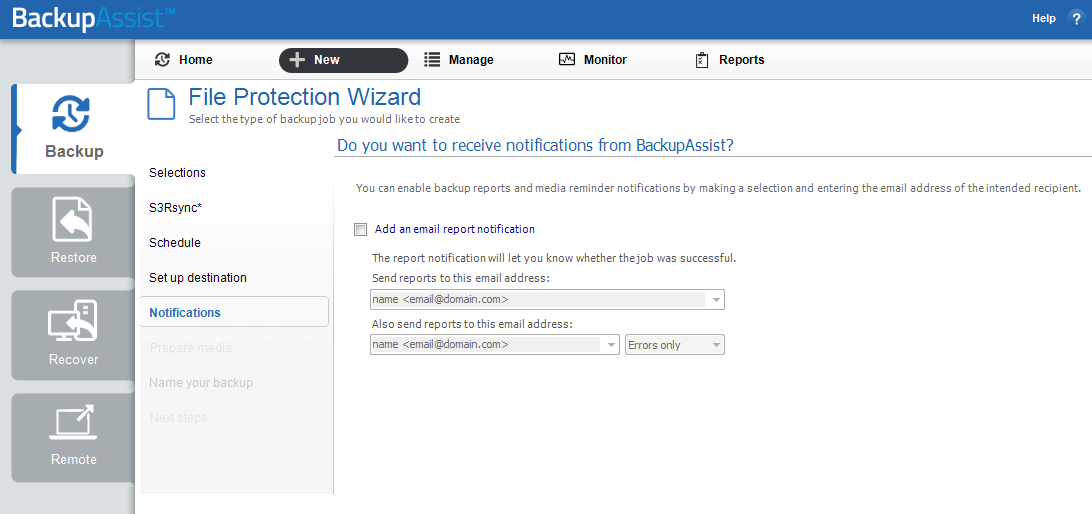
Task: Click the Remote label in the sidebar
Action: click(x=73, y=459)
